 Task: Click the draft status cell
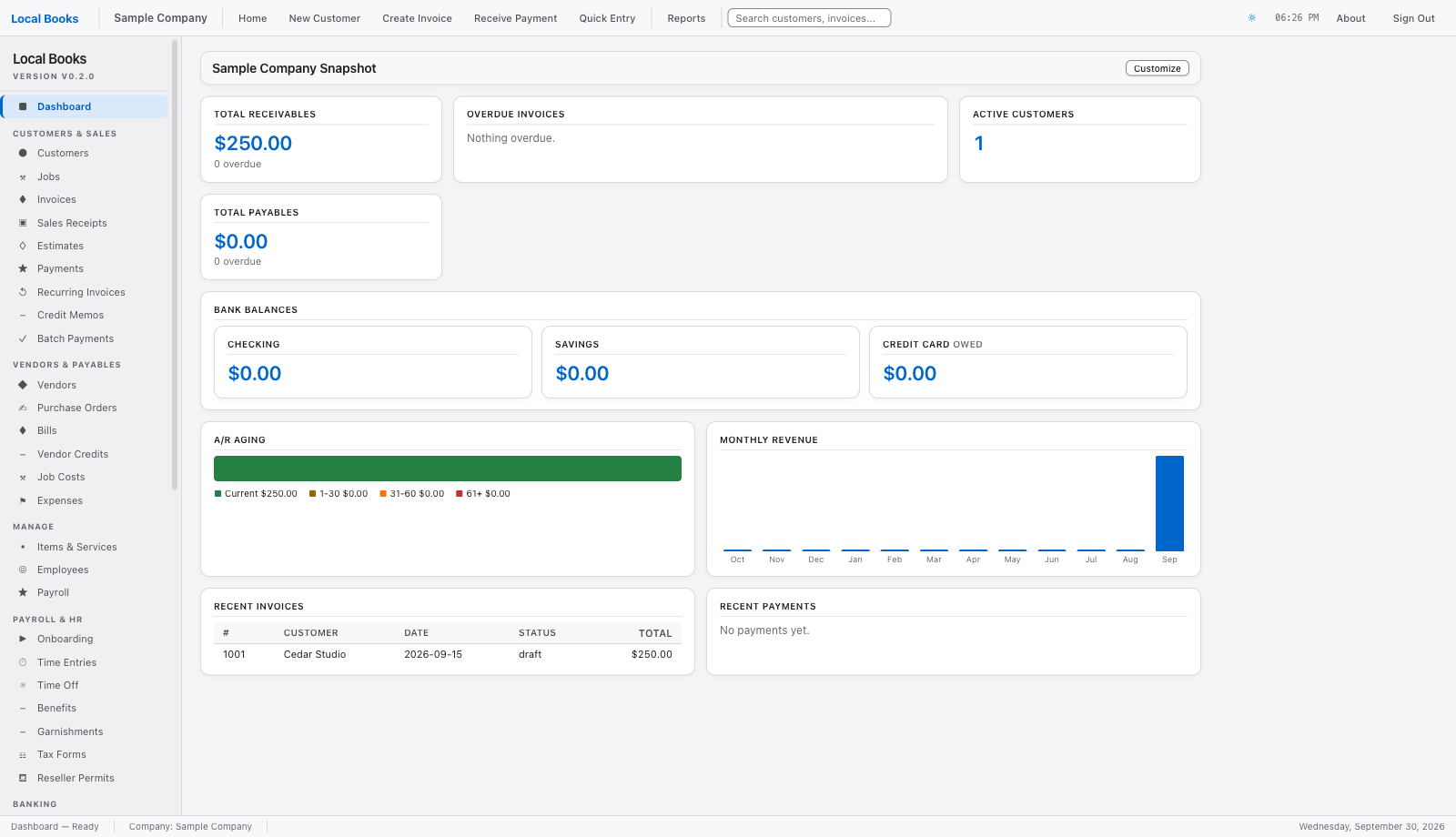(530, 654)
